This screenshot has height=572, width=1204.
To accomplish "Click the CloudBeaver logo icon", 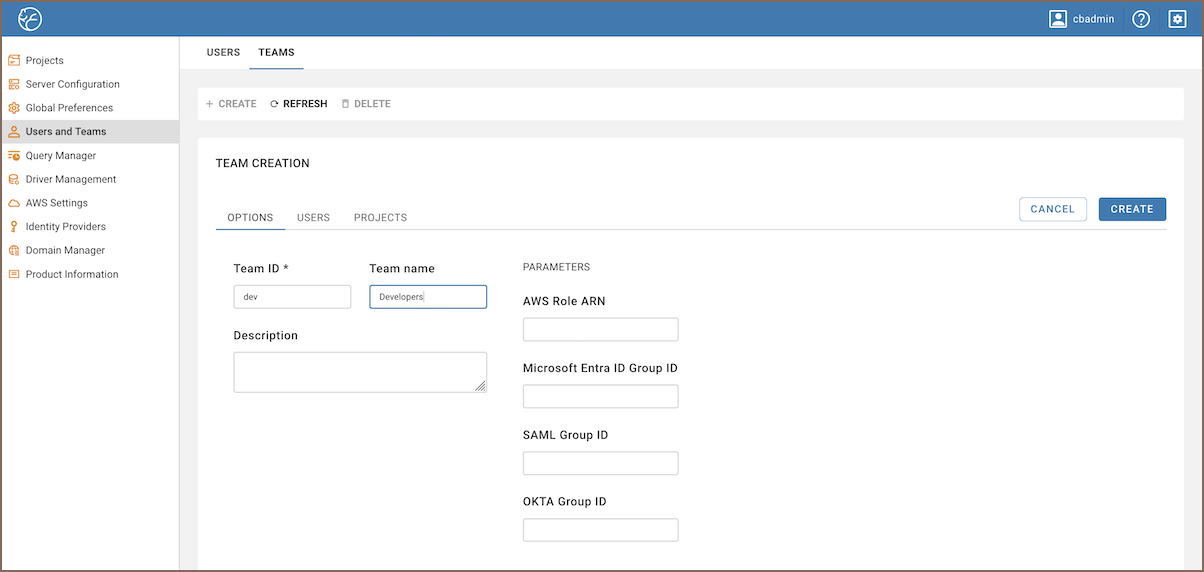I will pyautogui.click(x=30, y=19).
